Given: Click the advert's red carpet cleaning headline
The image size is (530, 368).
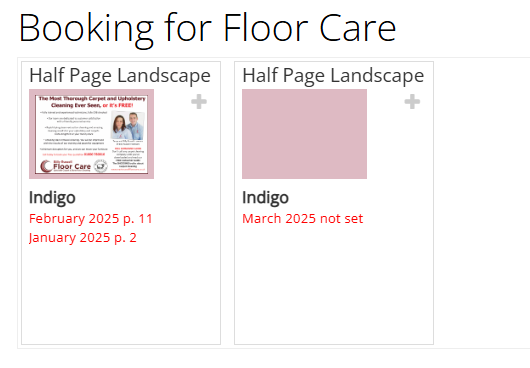Looking at the screenshot, I should pos(92,102).
